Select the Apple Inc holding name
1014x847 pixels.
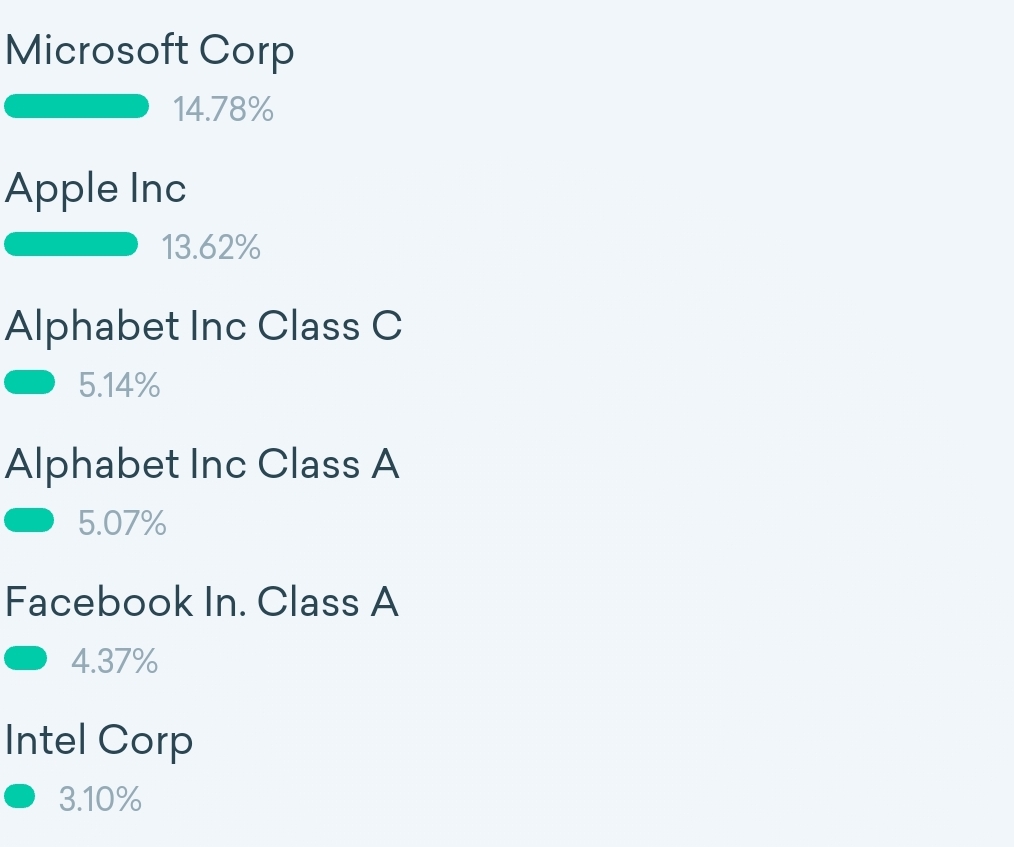(x=96, y=189)
